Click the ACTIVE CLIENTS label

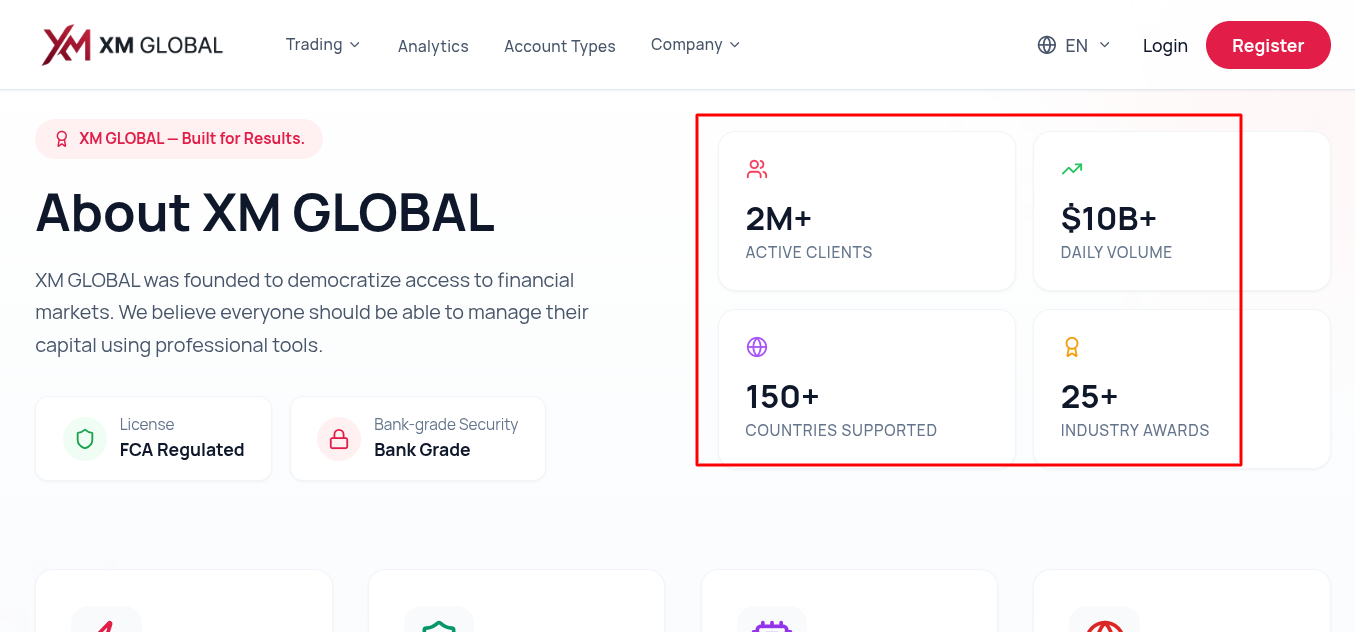(x=809, y=252)
